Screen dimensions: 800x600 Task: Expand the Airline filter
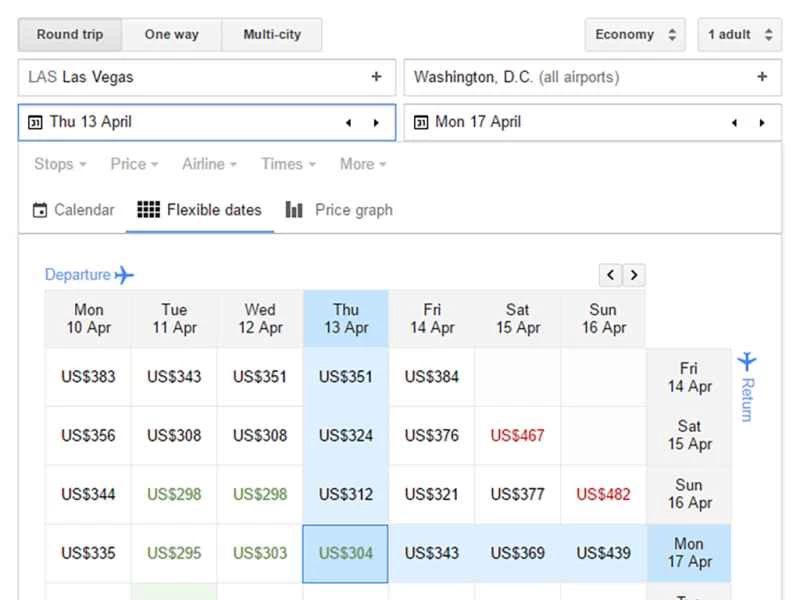tap(209, 164)
